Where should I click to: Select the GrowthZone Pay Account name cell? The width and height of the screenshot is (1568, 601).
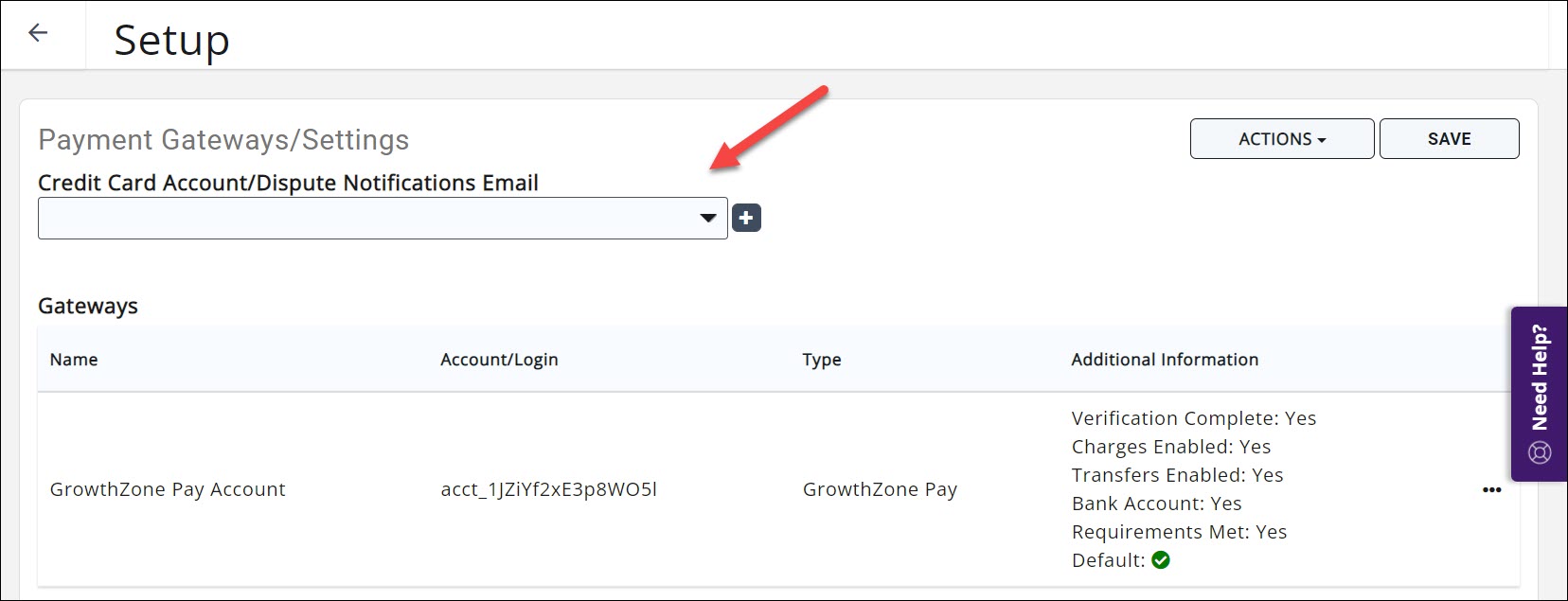(x=168, y=489)
